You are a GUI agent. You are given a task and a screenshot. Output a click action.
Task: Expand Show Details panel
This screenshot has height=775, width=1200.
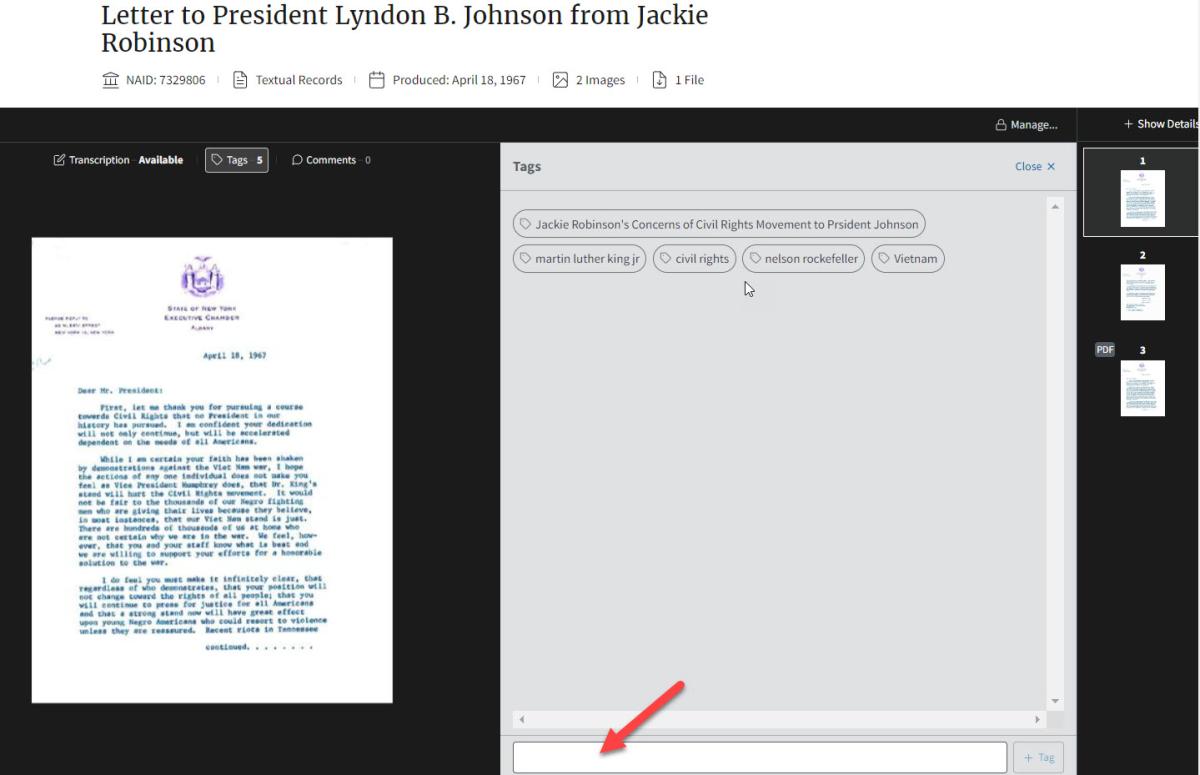1160,124
